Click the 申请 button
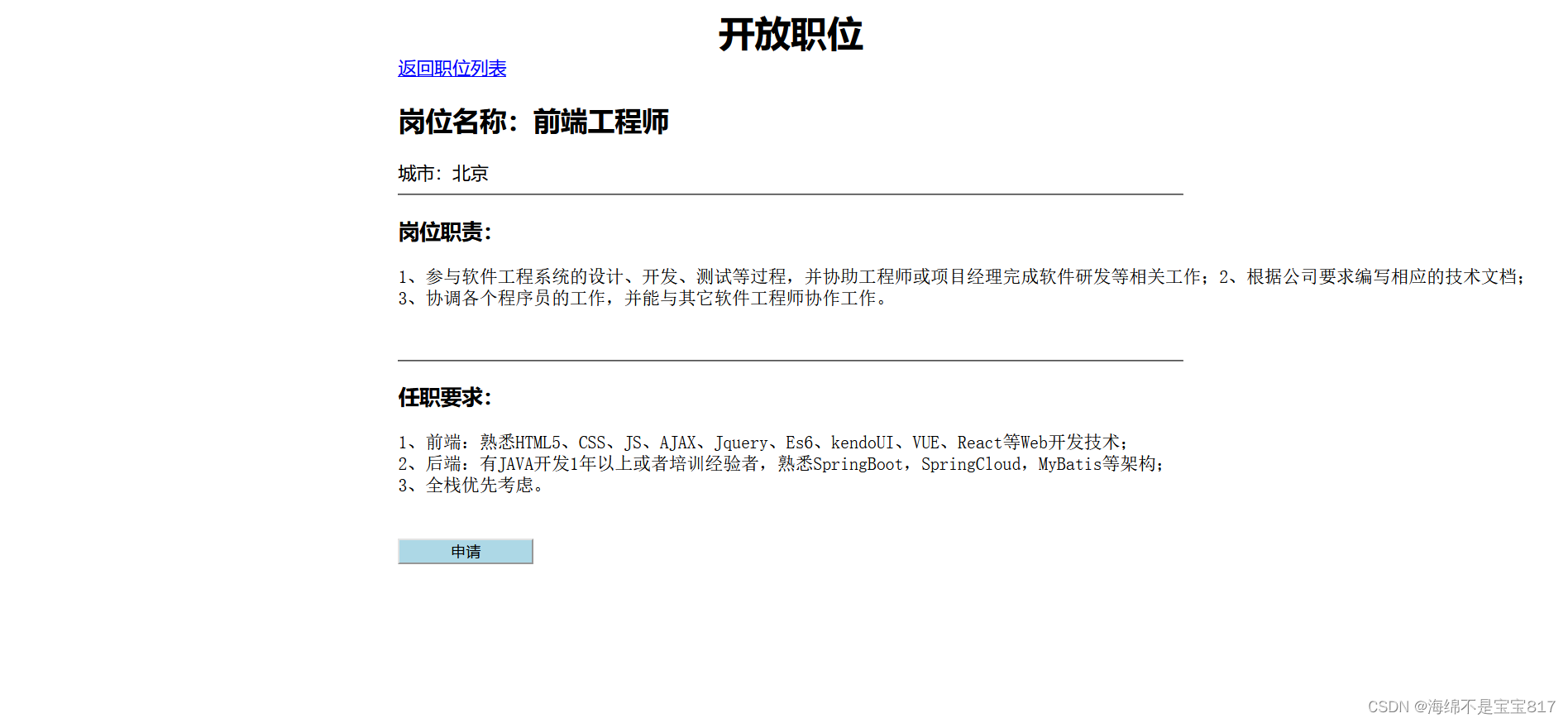1568x723 pixels. (466, 552)
